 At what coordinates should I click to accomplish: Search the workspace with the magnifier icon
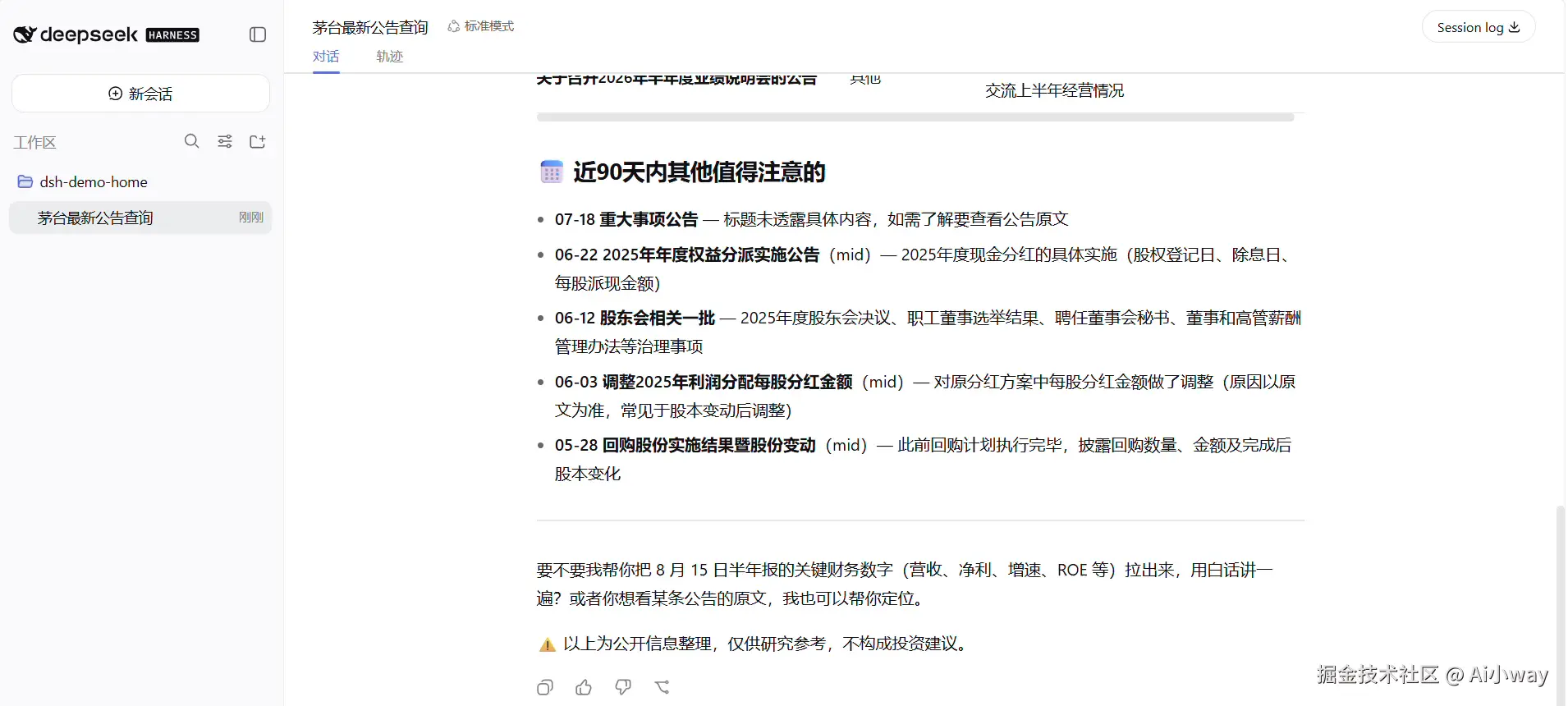pyautogui.click(x=192, y=141)
